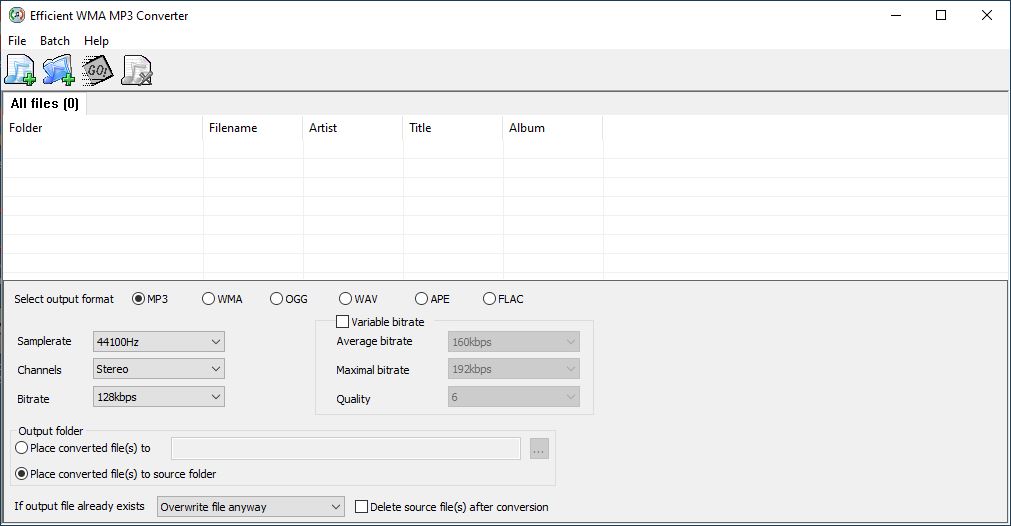This screenshot has width=1011, height=526.
Task: Open the Overwrite file anyway dropdown
Action: 251,507
